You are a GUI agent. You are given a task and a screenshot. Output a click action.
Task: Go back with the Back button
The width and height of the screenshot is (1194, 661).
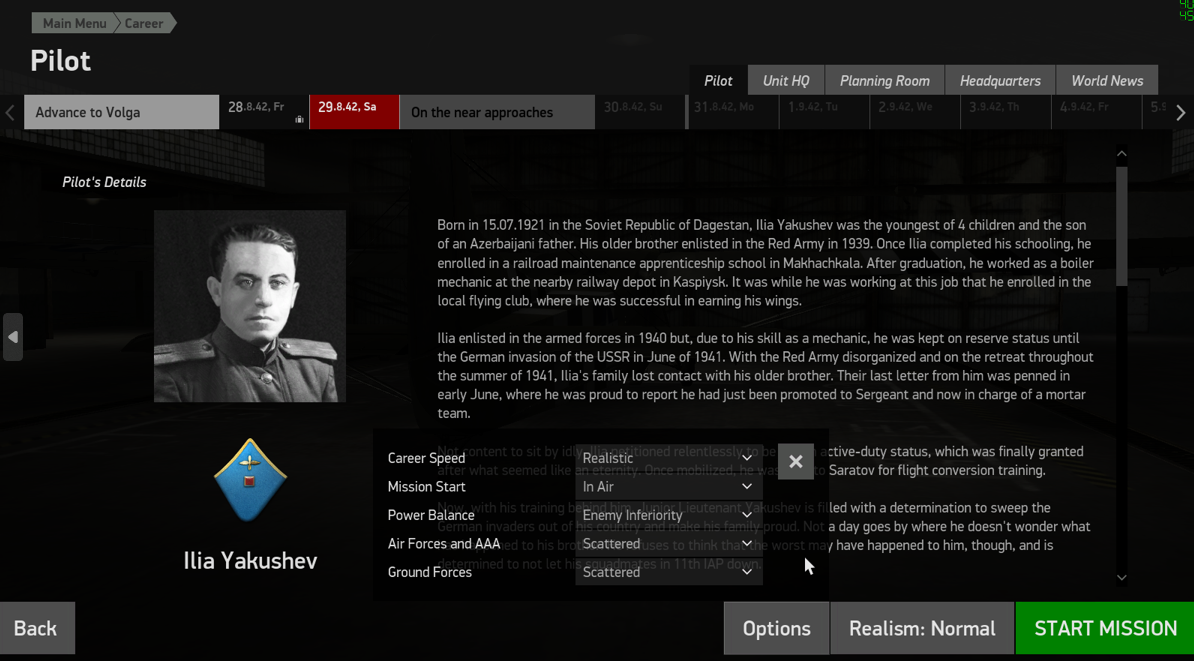coord(37,628)
